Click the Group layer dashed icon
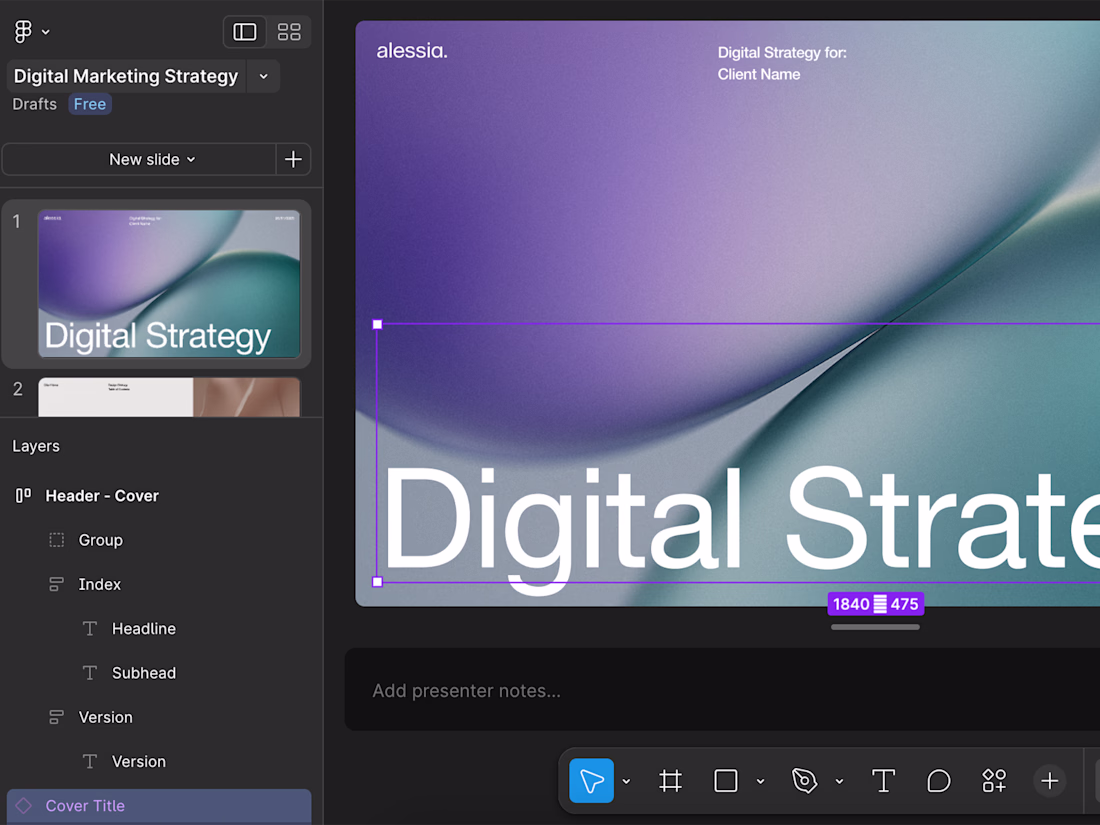 57,539
